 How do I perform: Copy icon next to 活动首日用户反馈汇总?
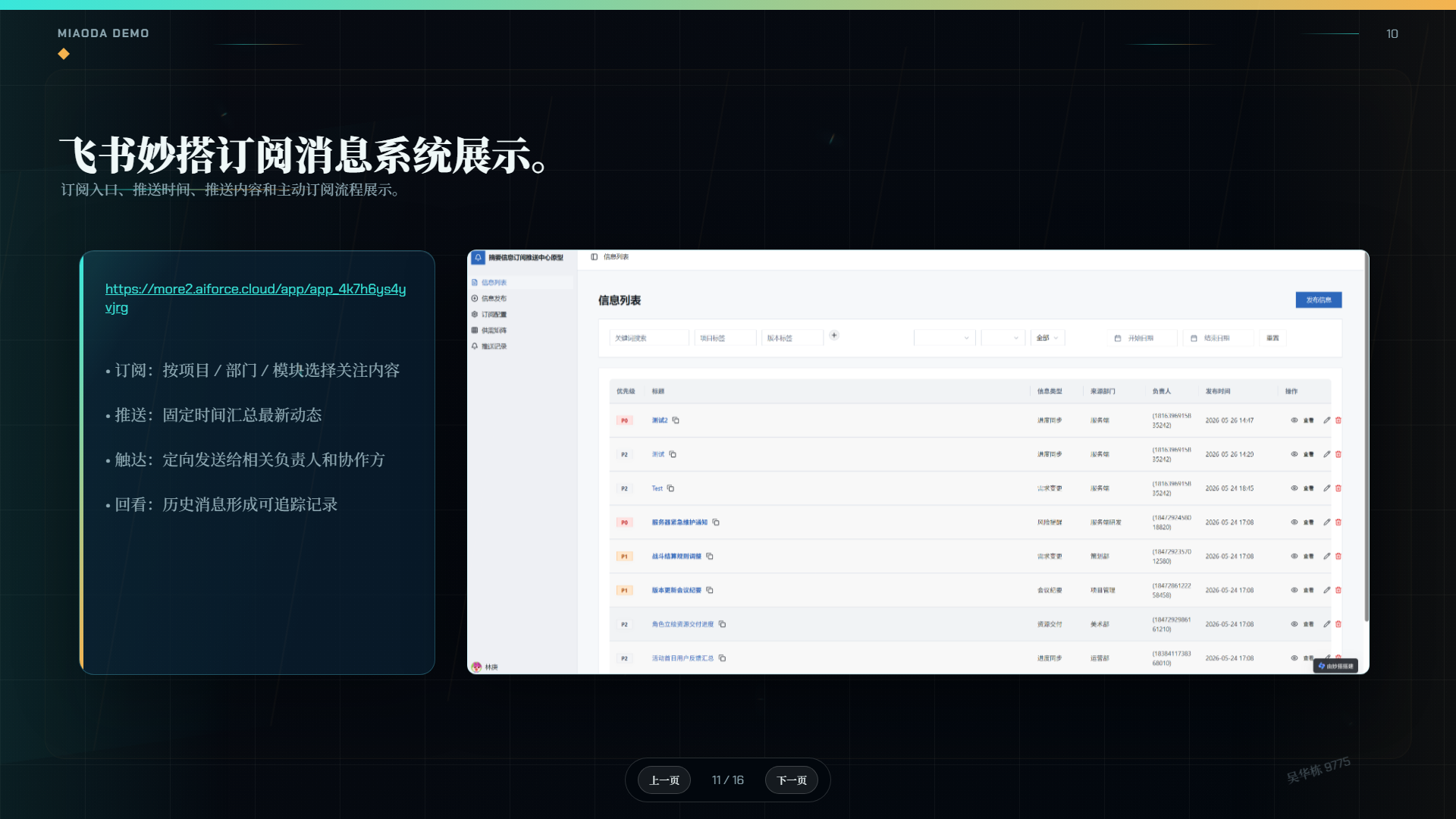tap(722, 658)
